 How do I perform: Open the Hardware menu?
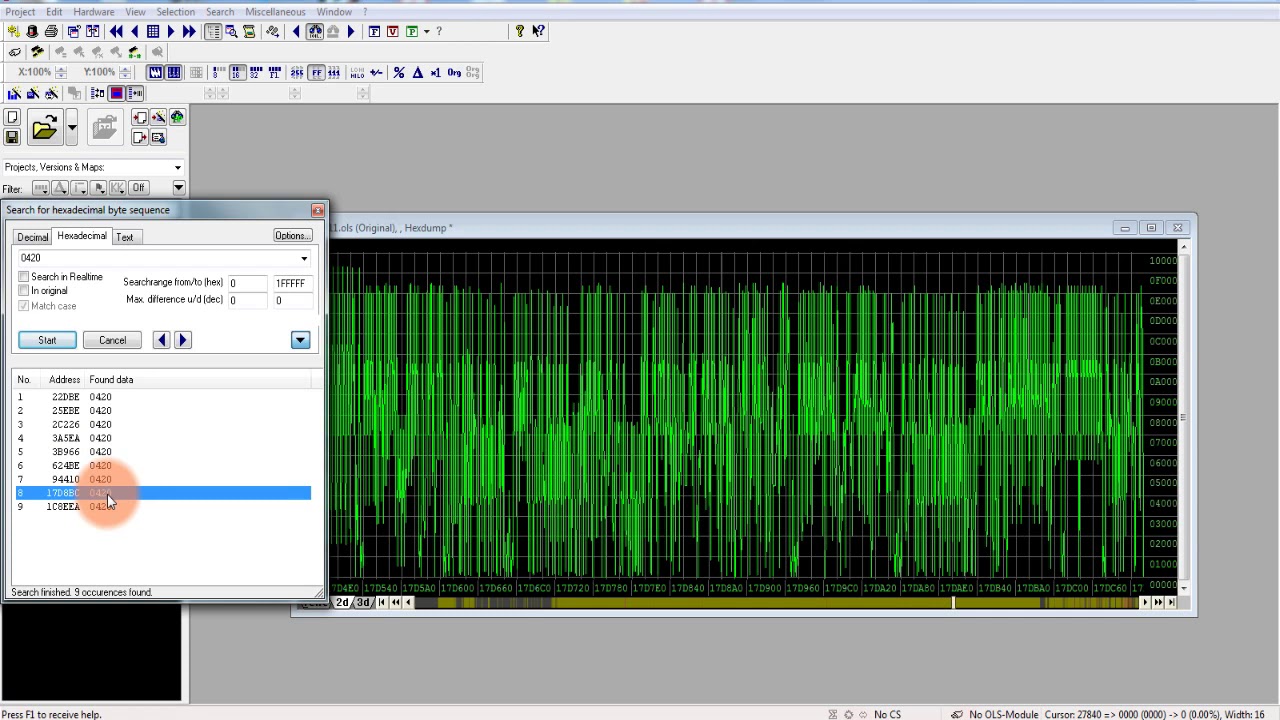pyautogui.click(x=93, y=12)
